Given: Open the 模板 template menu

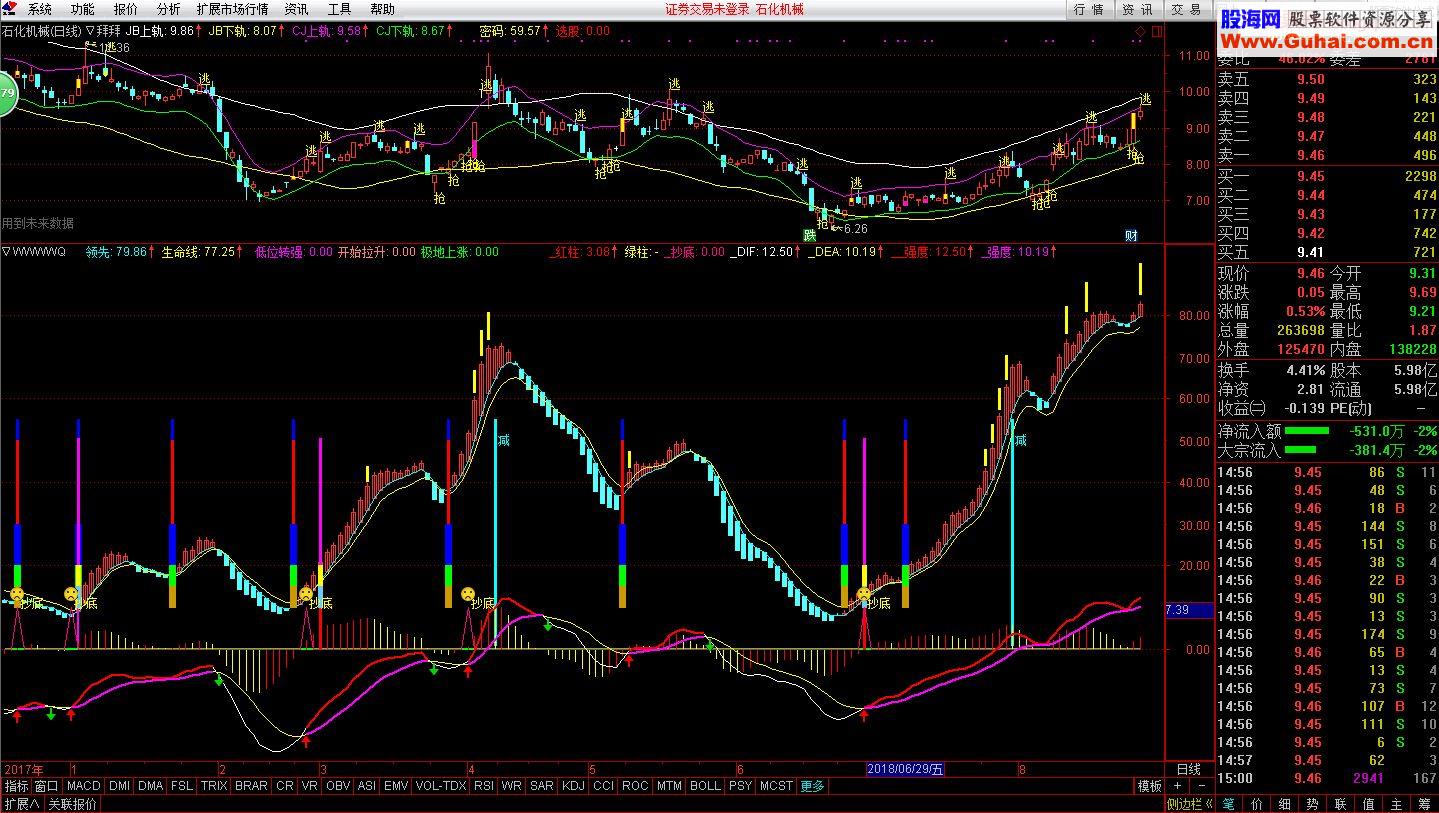Looking at the screenshot, I should (x=1149, y=786).
